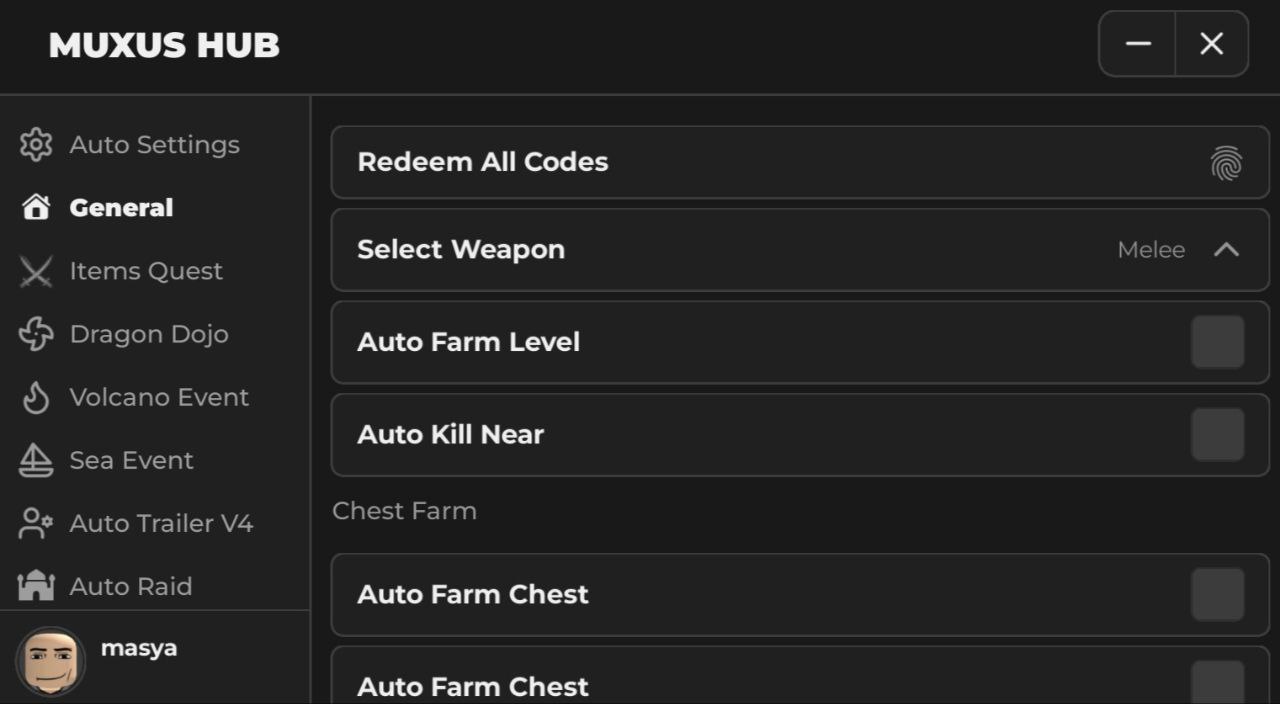Select the Auto Raid sidebar tab
The image size is (1280, 704).
pyautogui.click(x=130, y=586)
